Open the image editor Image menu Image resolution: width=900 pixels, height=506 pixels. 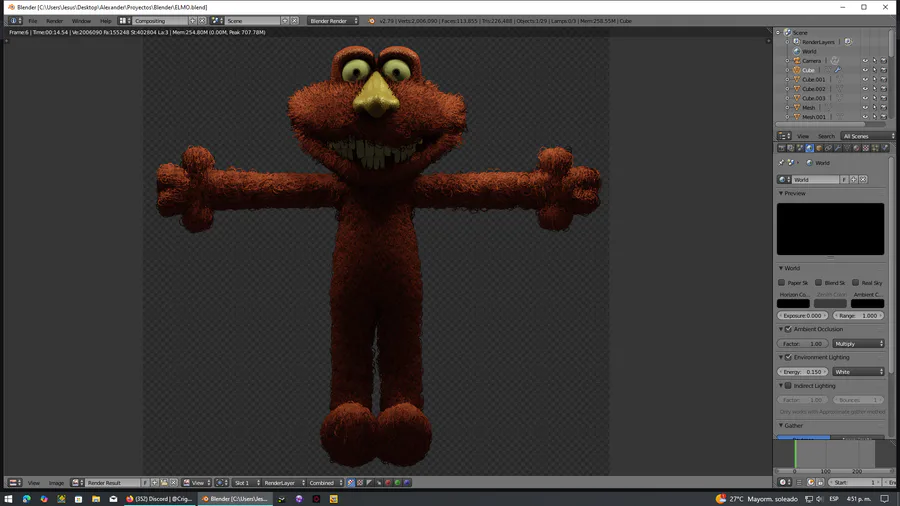pos(56,482)
